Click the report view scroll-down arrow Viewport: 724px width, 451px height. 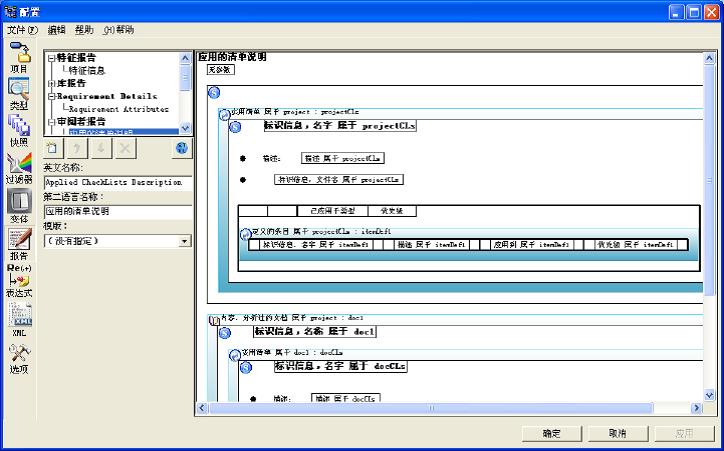709,395
